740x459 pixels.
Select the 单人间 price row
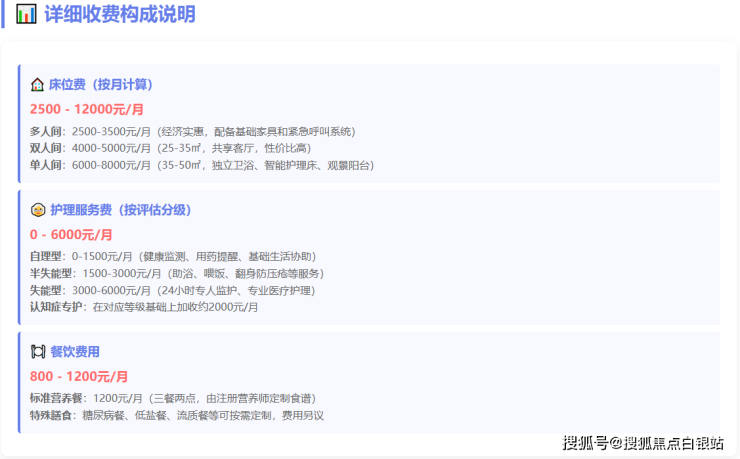coord(202,165)
